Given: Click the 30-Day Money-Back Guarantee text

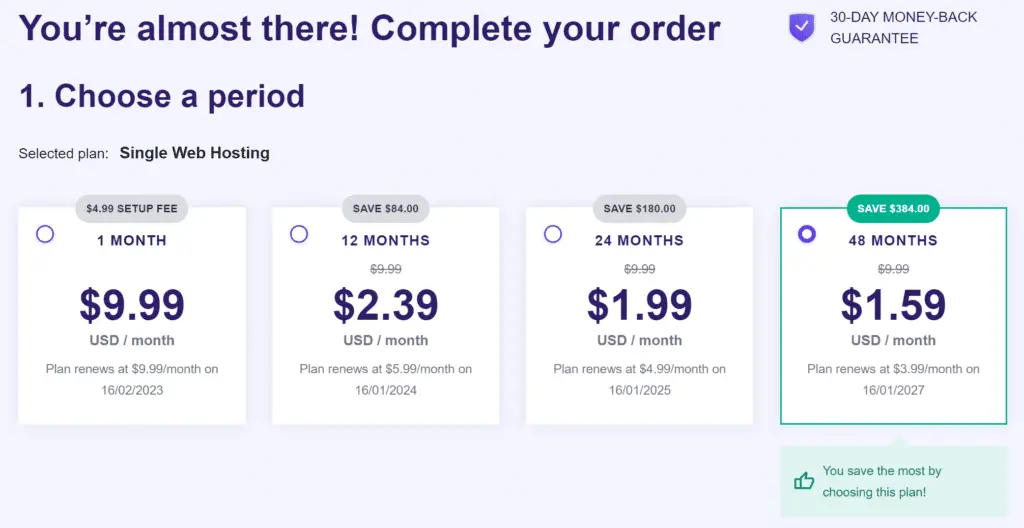Looking at the screenshot, I should 903,28.
